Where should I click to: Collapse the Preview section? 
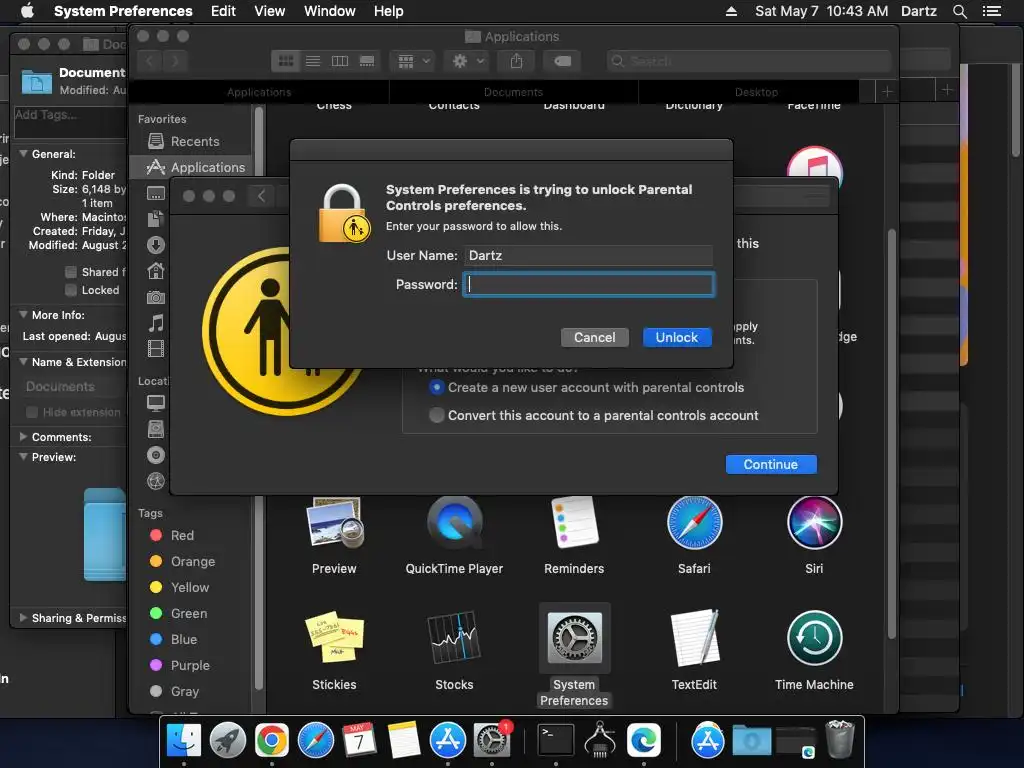tap(24, 457)
